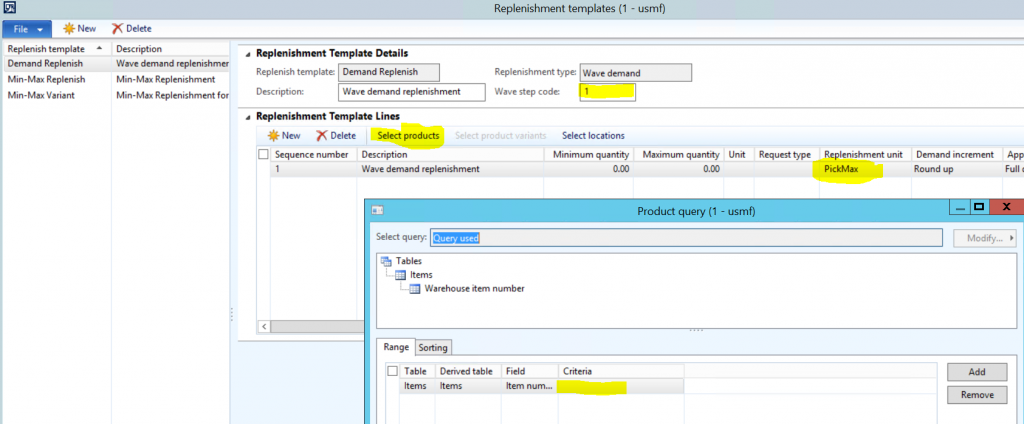Click the Request type column header
1024x424 pixels.
[x=786, y=155]
